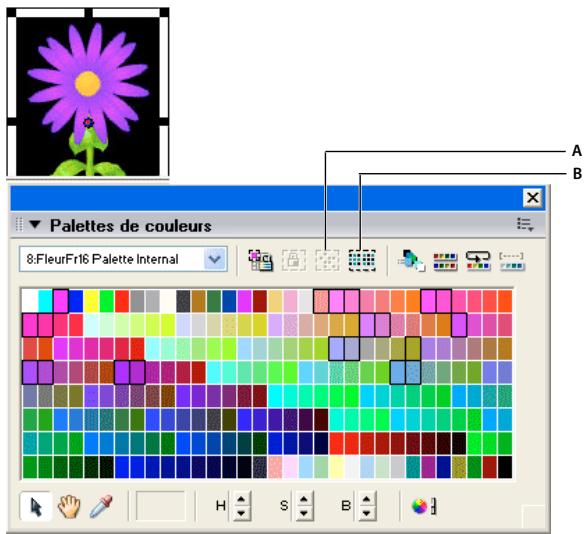Click the grayed-out Select Reserved Colors padlock icon
587x534 pixels.
tap(294, 260)
